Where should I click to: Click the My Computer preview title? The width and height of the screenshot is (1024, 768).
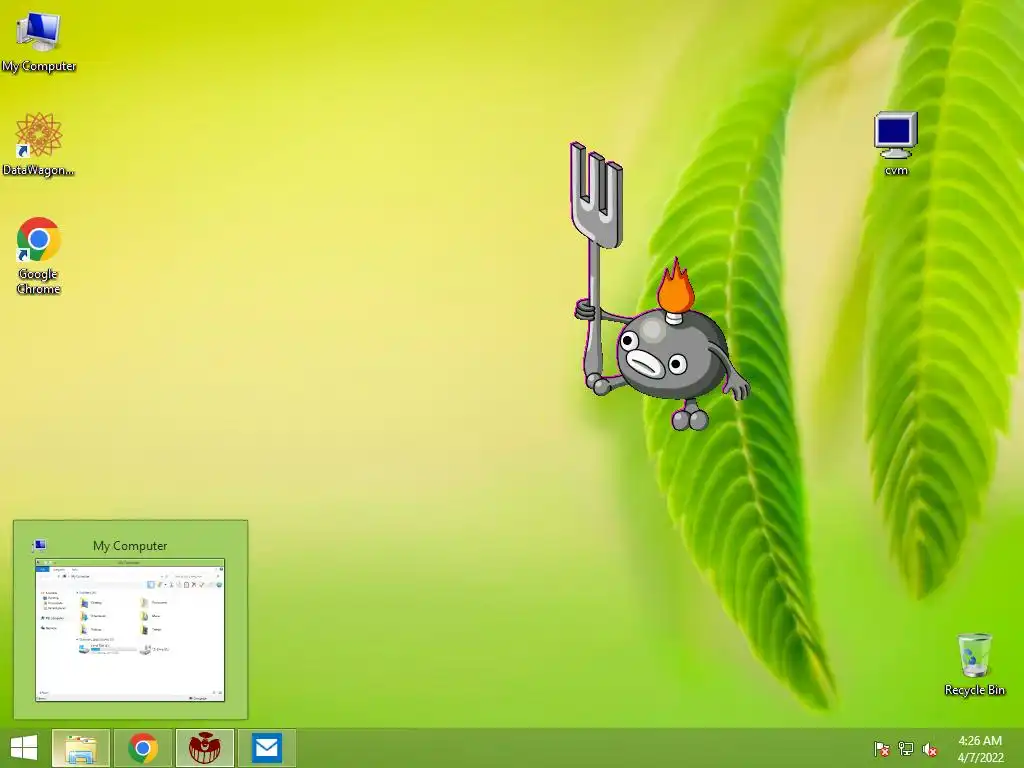pos(130,545)
